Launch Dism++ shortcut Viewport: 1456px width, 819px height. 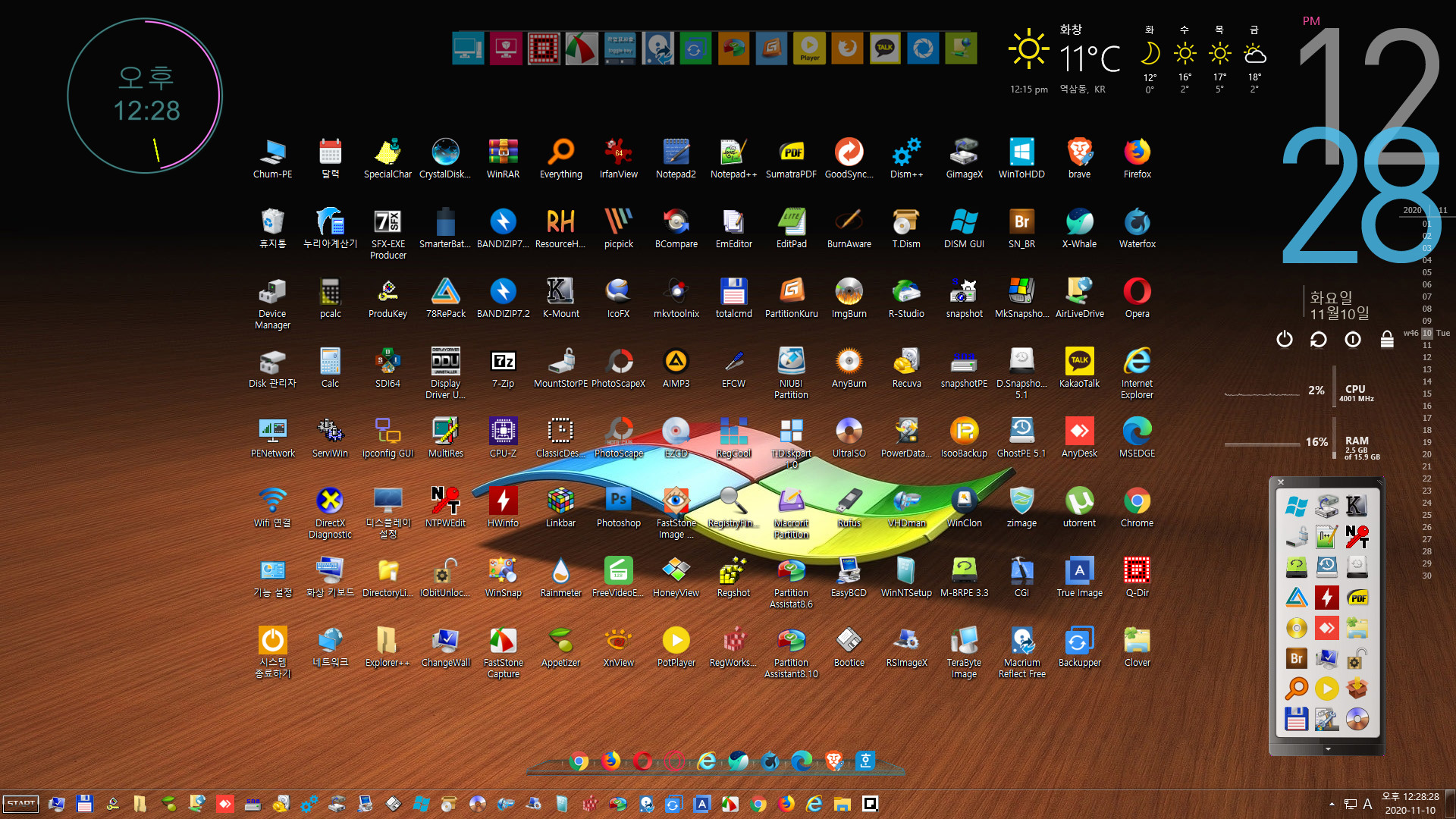pos(906,158)
